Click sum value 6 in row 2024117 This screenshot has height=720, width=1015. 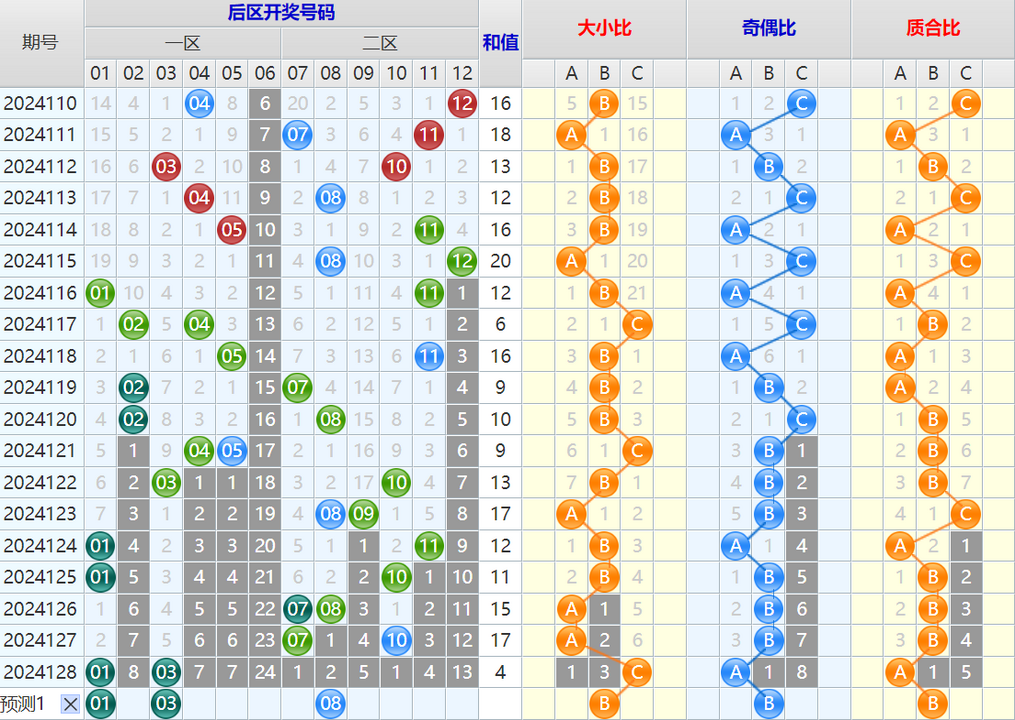click(500, 324)
